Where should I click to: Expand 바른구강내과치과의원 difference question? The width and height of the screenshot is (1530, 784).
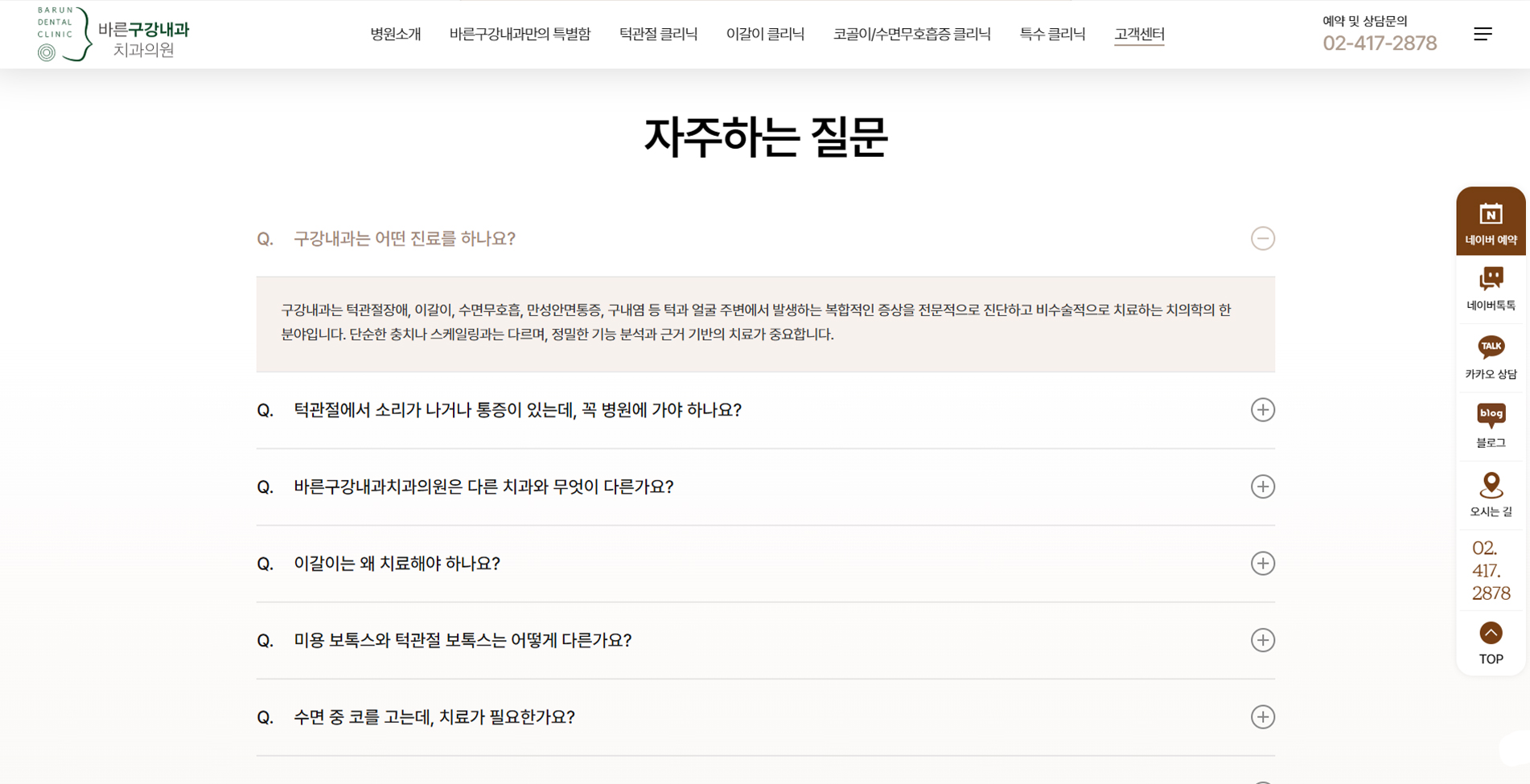coord(1261,486)
